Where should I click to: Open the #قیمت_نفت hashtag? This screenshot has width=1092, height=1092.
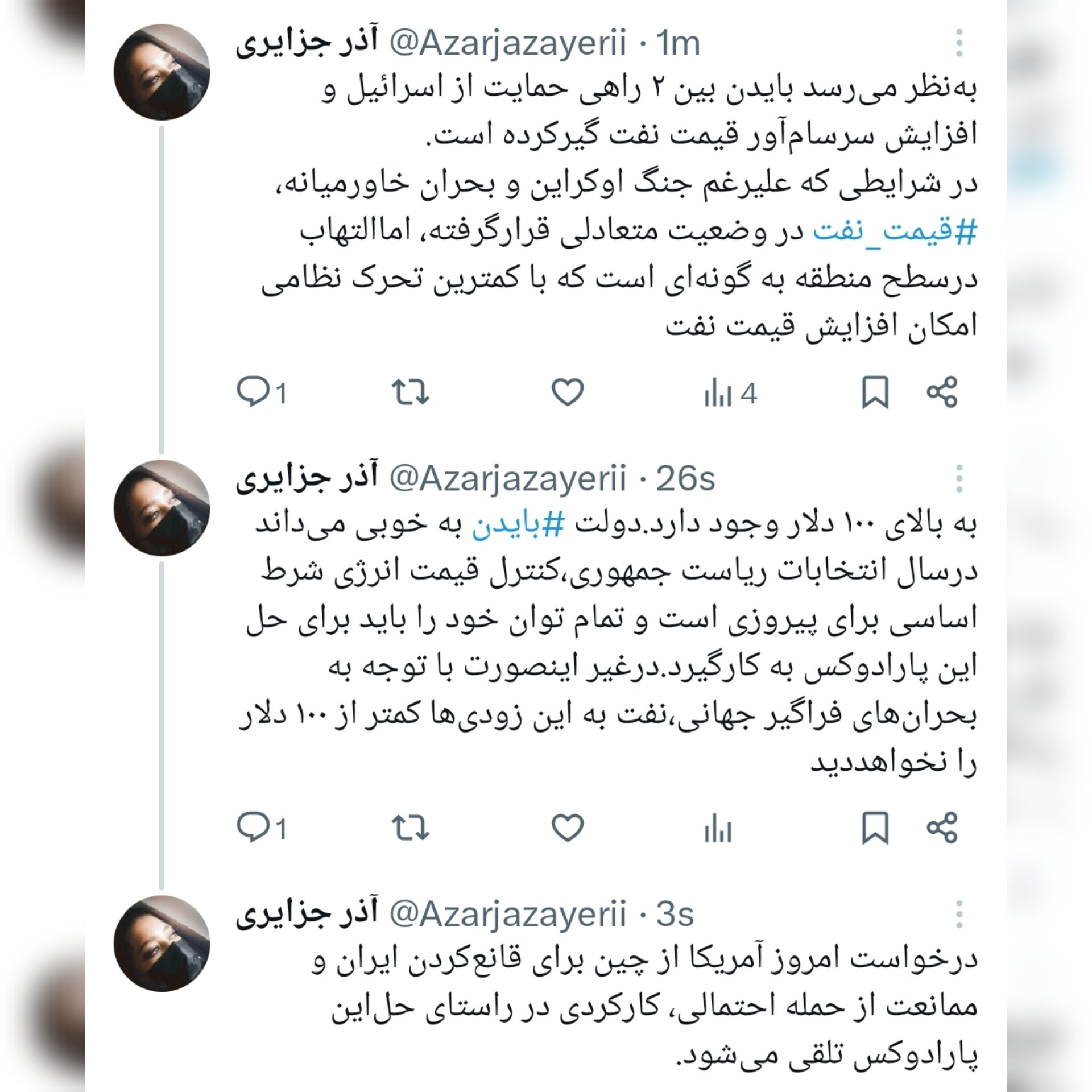[895, 231]
